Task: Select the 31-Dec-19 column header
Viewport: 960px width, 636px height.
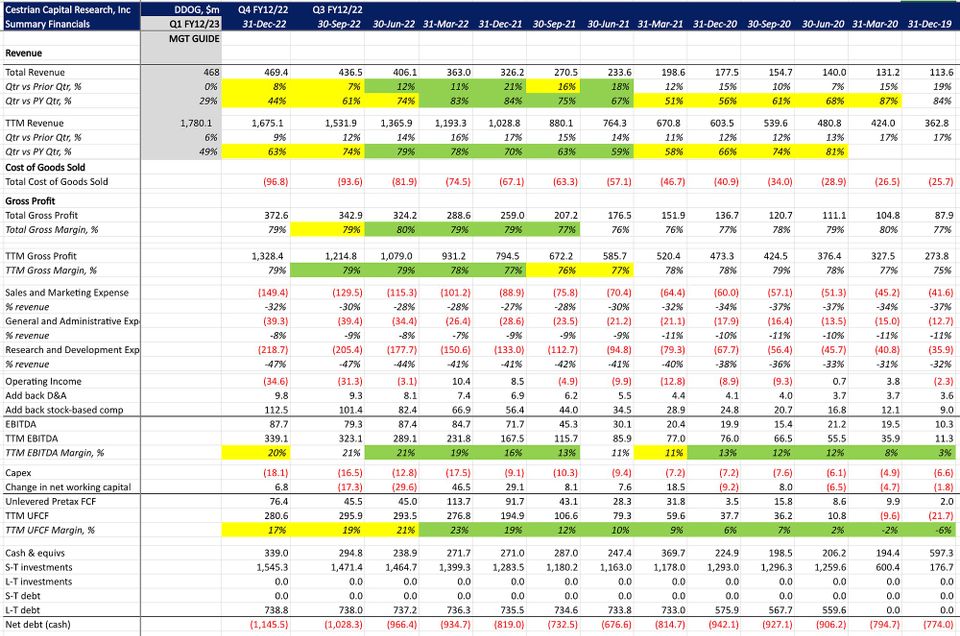Action: (x=931, y=24)
